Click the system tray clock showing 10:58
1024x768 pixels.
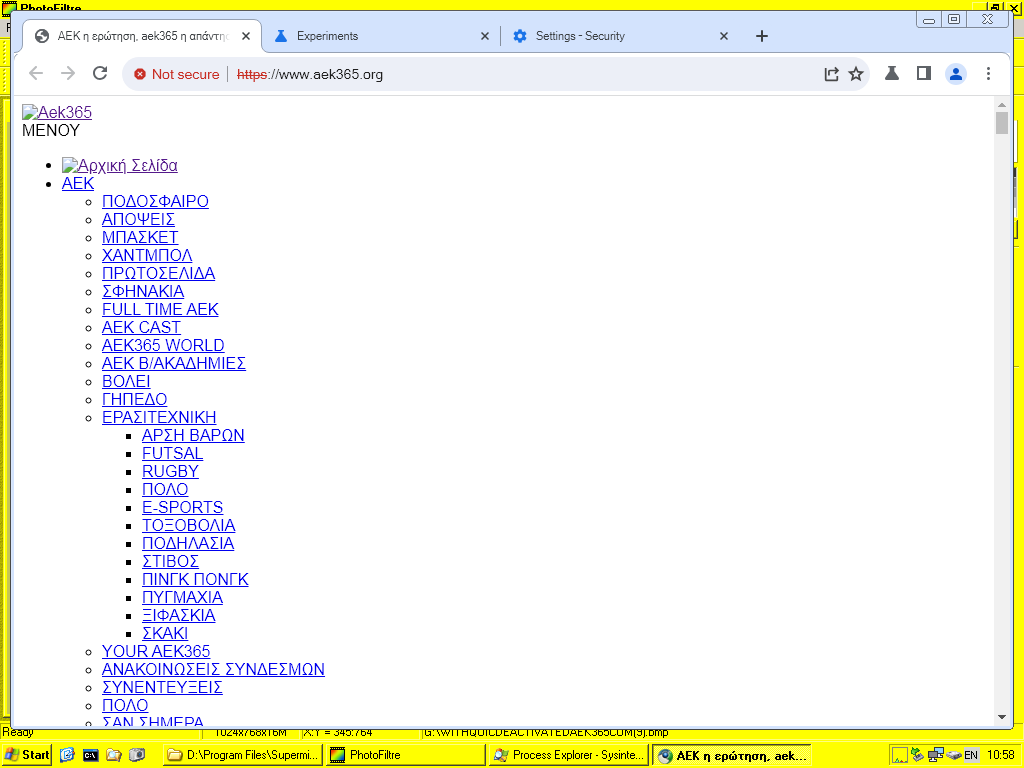(1001, 755)
